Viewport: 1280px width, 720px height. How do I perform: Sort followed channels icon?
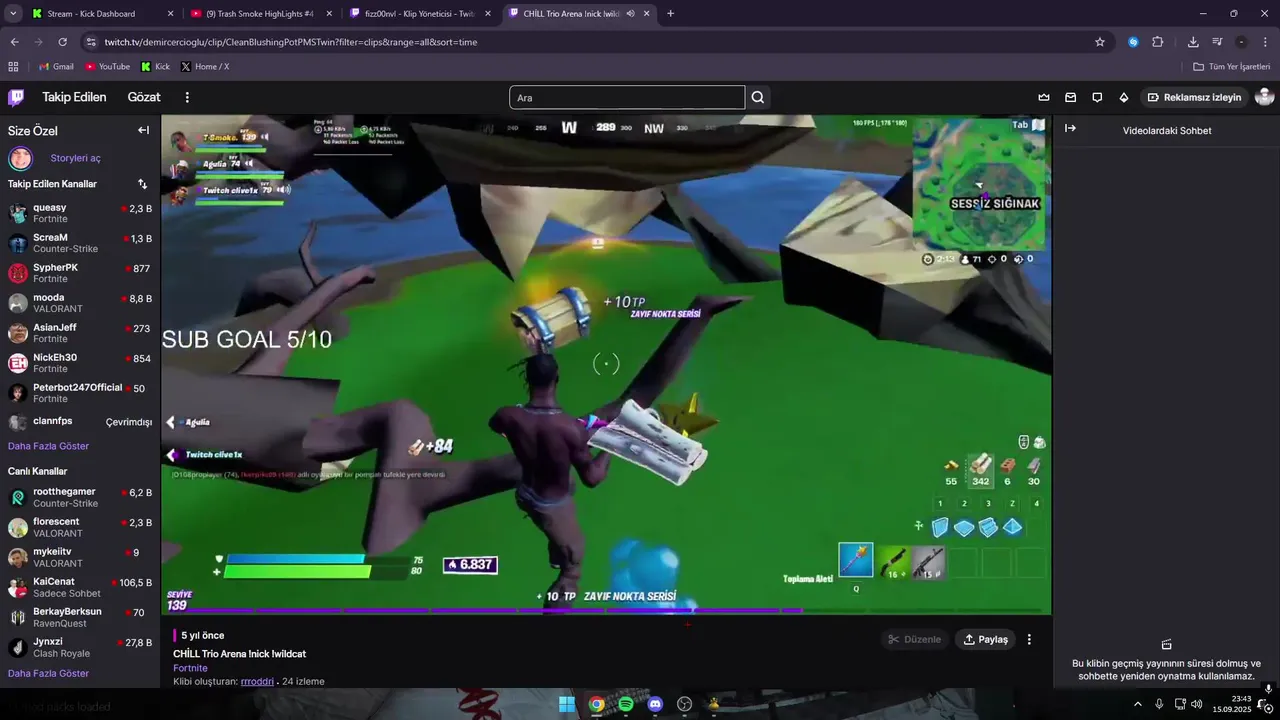[142, 184]
